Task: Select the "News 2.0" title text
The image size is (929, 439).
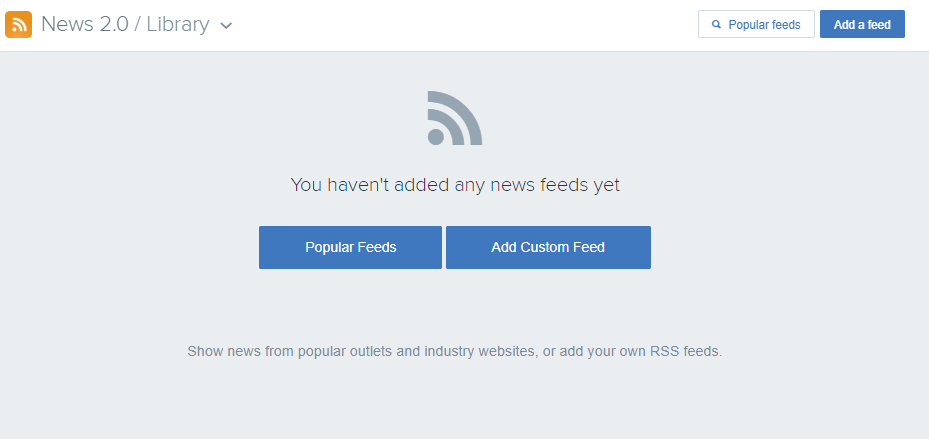Action: (x=85, y=24)
